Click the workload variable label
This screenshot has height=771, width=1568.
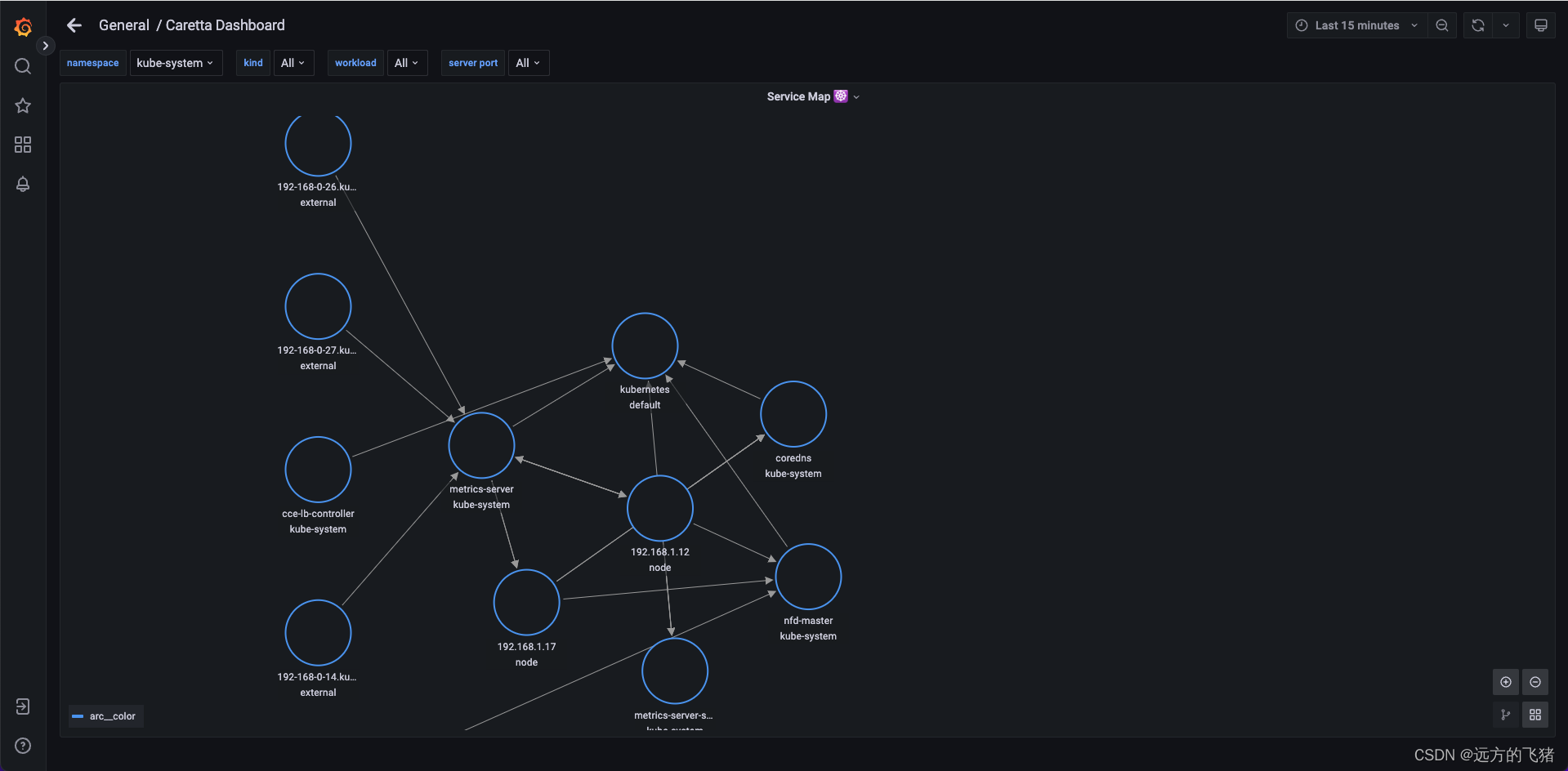coord(355,63)
